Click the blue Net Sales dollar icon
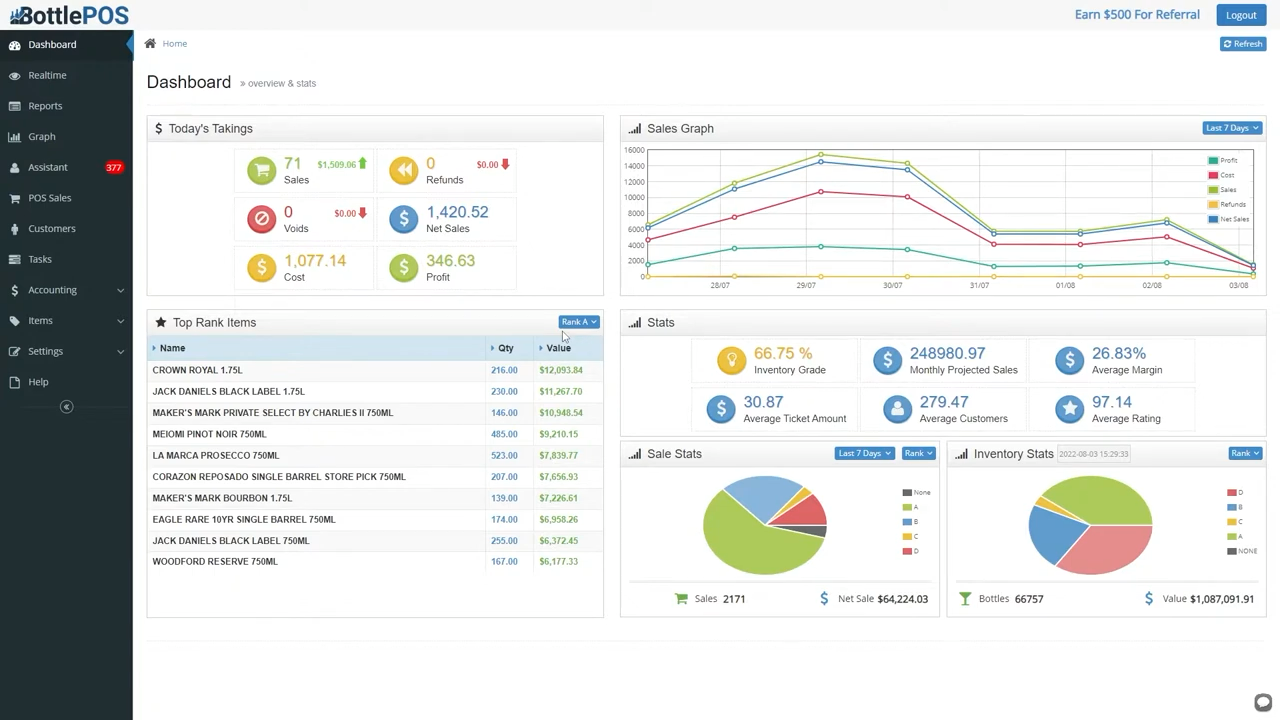This screenshot has height=720, width=1280. coord(404,219)
